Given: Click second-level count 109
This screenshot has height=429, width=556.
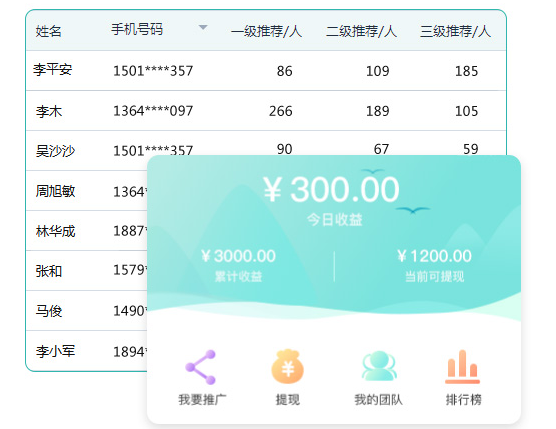Looking at the screenshot, I should (377, 71).
